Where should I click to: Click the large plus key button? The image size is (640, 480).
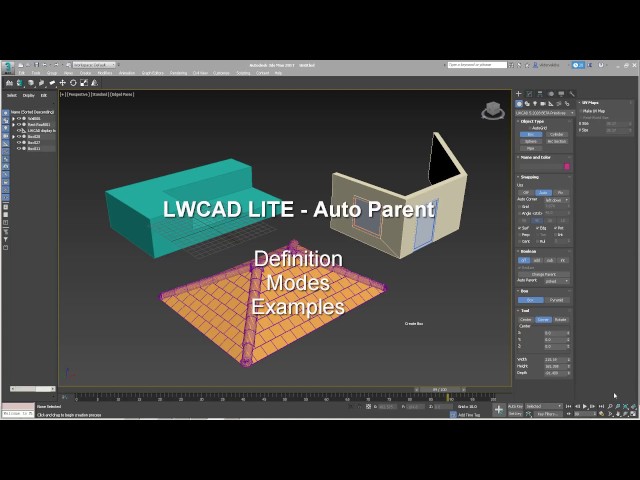coord(499,409)
